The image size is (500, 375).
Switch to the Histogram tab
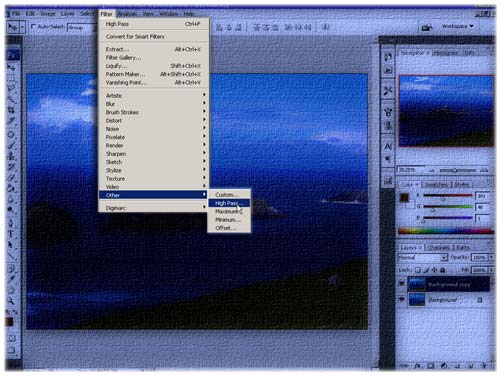[x=446, y=53]
